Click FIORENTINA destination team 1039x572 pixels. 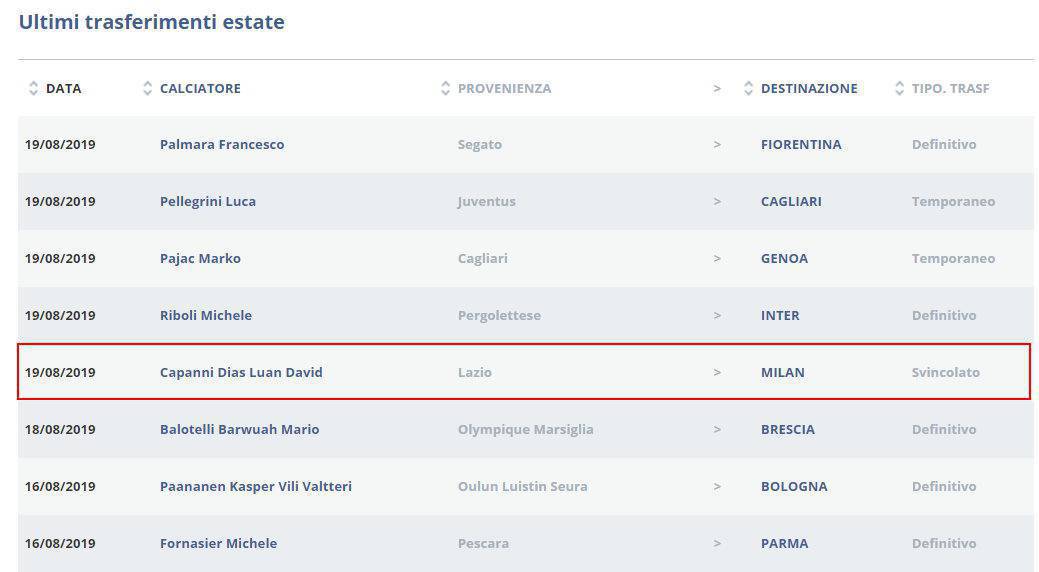point(801,144)
